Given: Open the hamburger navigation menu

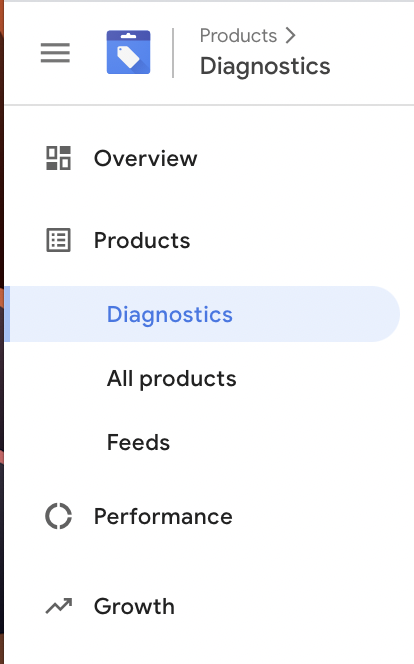Looking at the screenshot, I should (x=55, y=53).
